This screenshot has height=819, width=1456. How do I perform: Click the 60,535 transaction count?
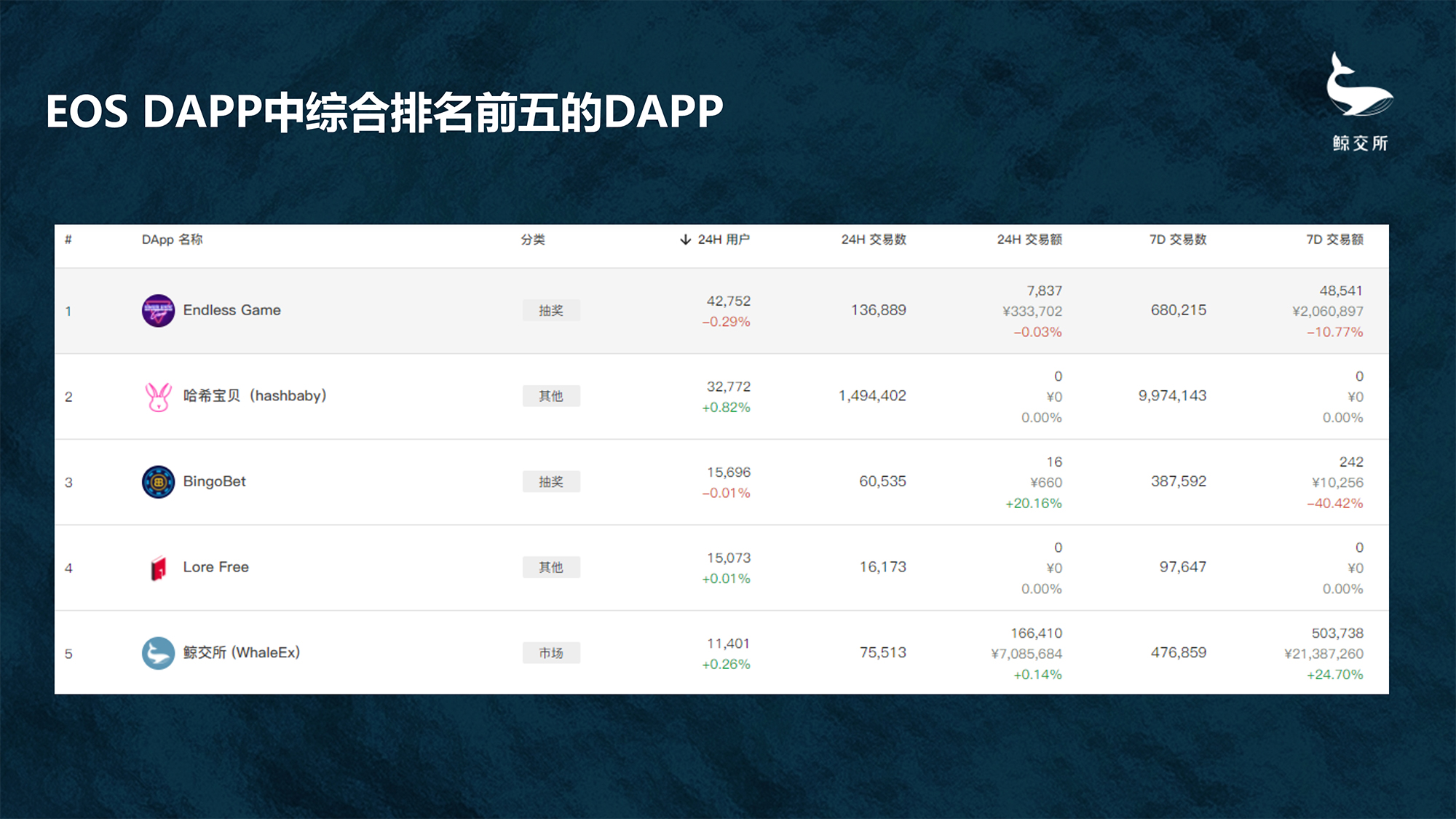(x=882, y=481)
